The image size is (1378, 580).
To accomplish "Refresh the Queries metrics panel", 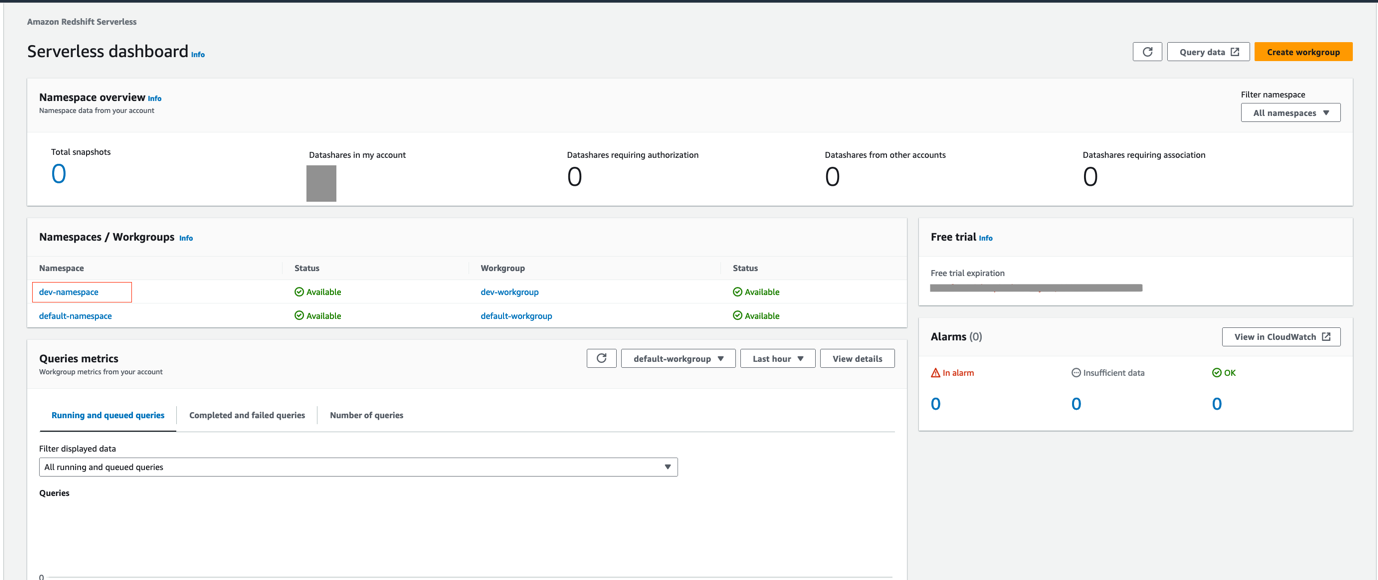I will pos(601,358).
